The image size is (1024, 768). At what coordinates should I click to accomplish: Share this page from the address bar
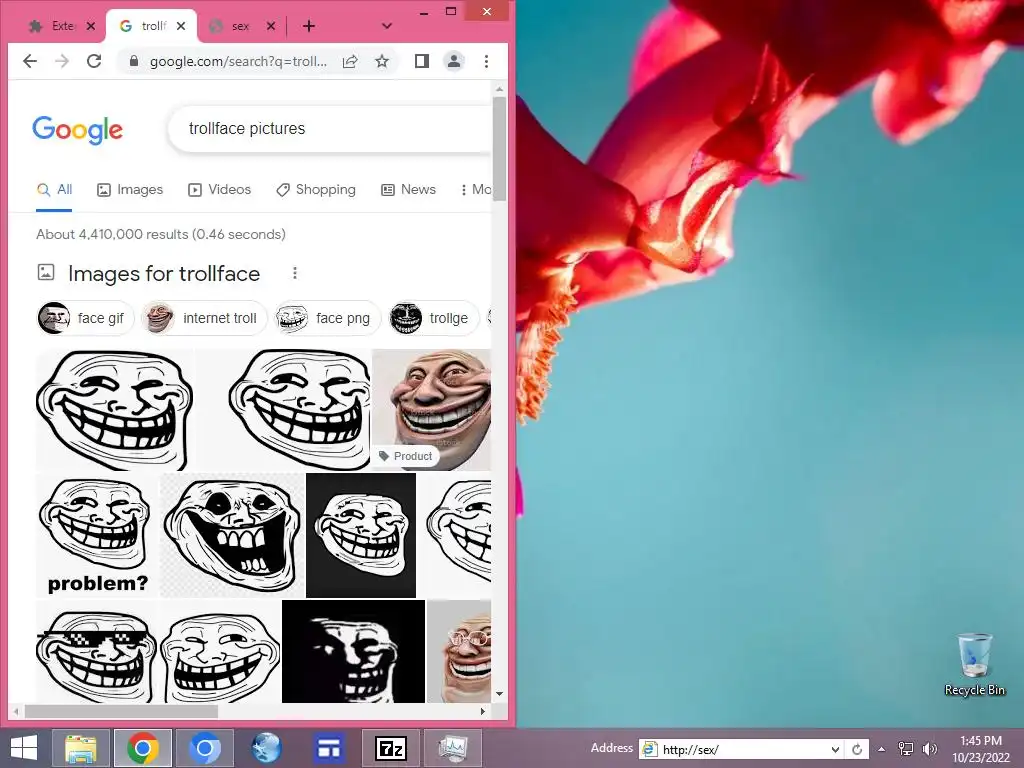tap(350, 61)
